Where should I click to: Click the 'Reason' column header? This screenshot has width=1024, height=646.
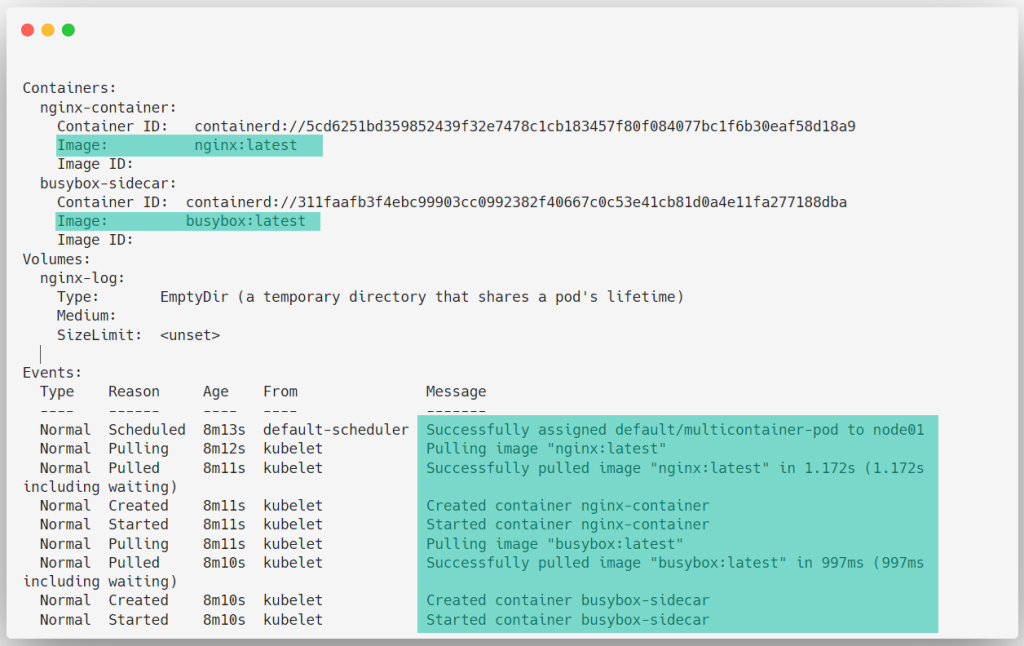pos(134,391)
